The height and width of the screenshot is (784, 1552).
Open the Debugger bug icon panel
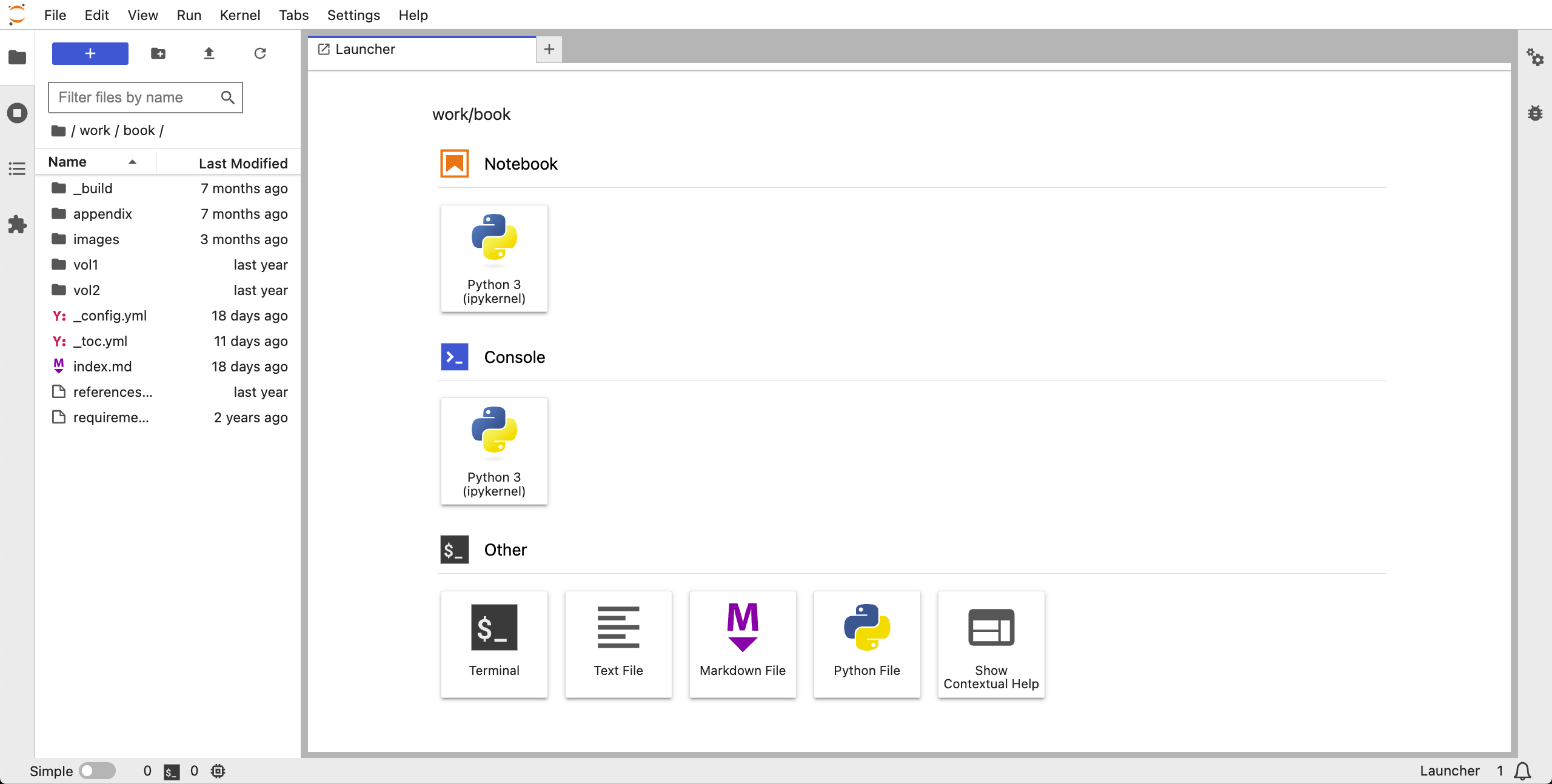coord(1535,113)
